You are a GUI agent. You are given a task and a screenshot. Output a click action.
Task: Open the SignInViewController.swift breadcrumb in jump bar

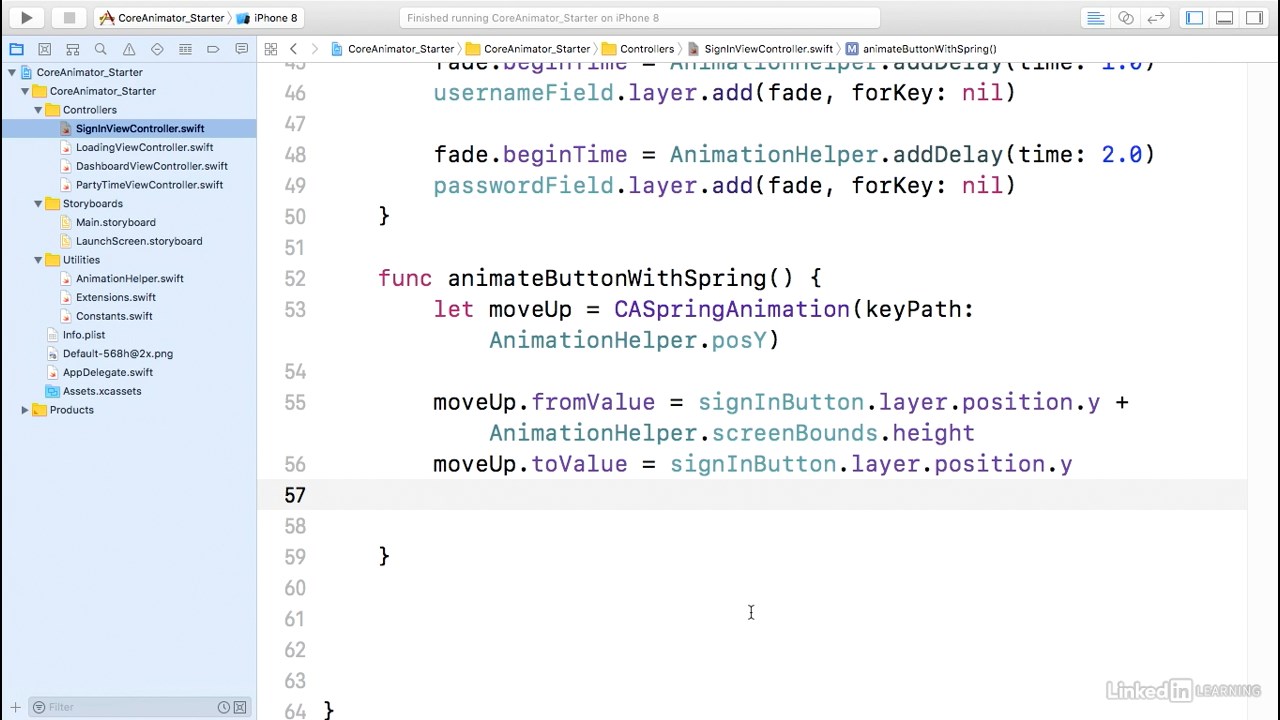pos(761,49)
